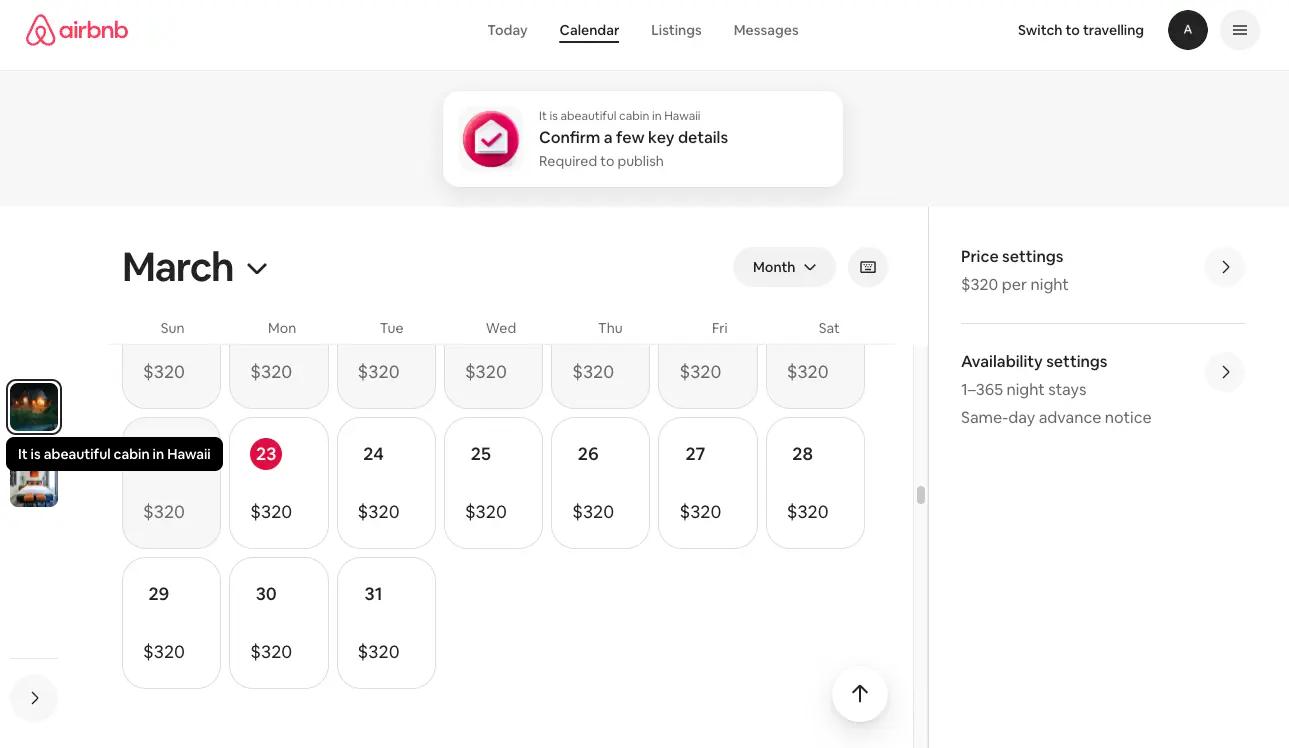Click Switch to travelling

point(1080,30)
